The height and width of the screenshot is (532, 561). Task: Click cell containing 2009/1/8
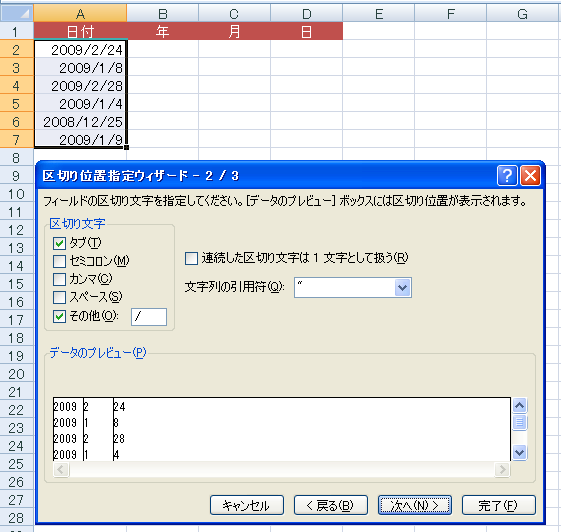pyautogui.click(x=80, y=67)
